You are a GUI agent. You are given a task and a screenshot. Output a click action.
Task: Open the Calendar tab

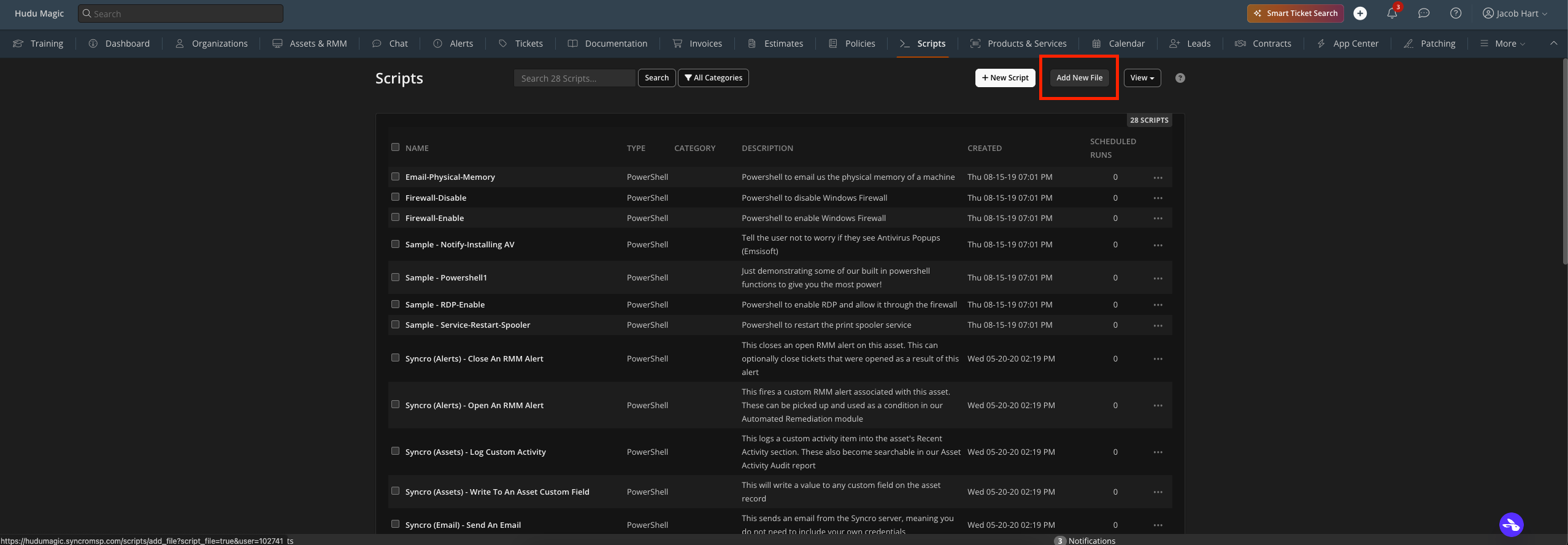pyautogui.click(x=1118, y=44)
